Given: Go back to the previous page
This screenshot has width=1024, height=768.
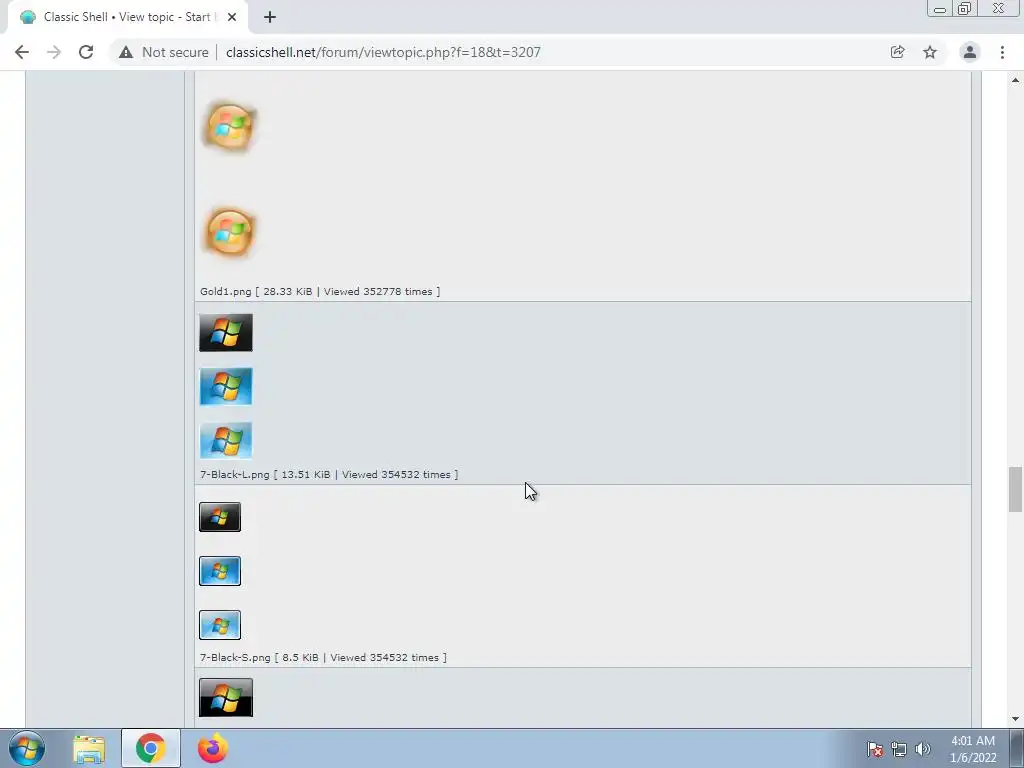Looking at the screenshot, I should click(22, 52).
